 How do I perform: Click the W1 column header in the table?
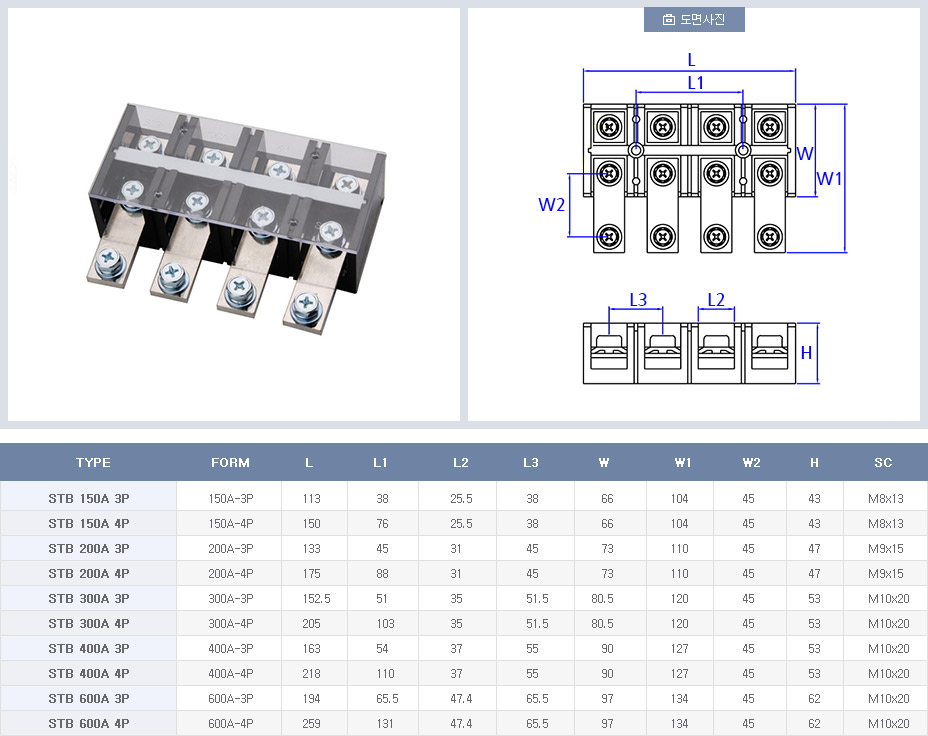click(683, 463)
